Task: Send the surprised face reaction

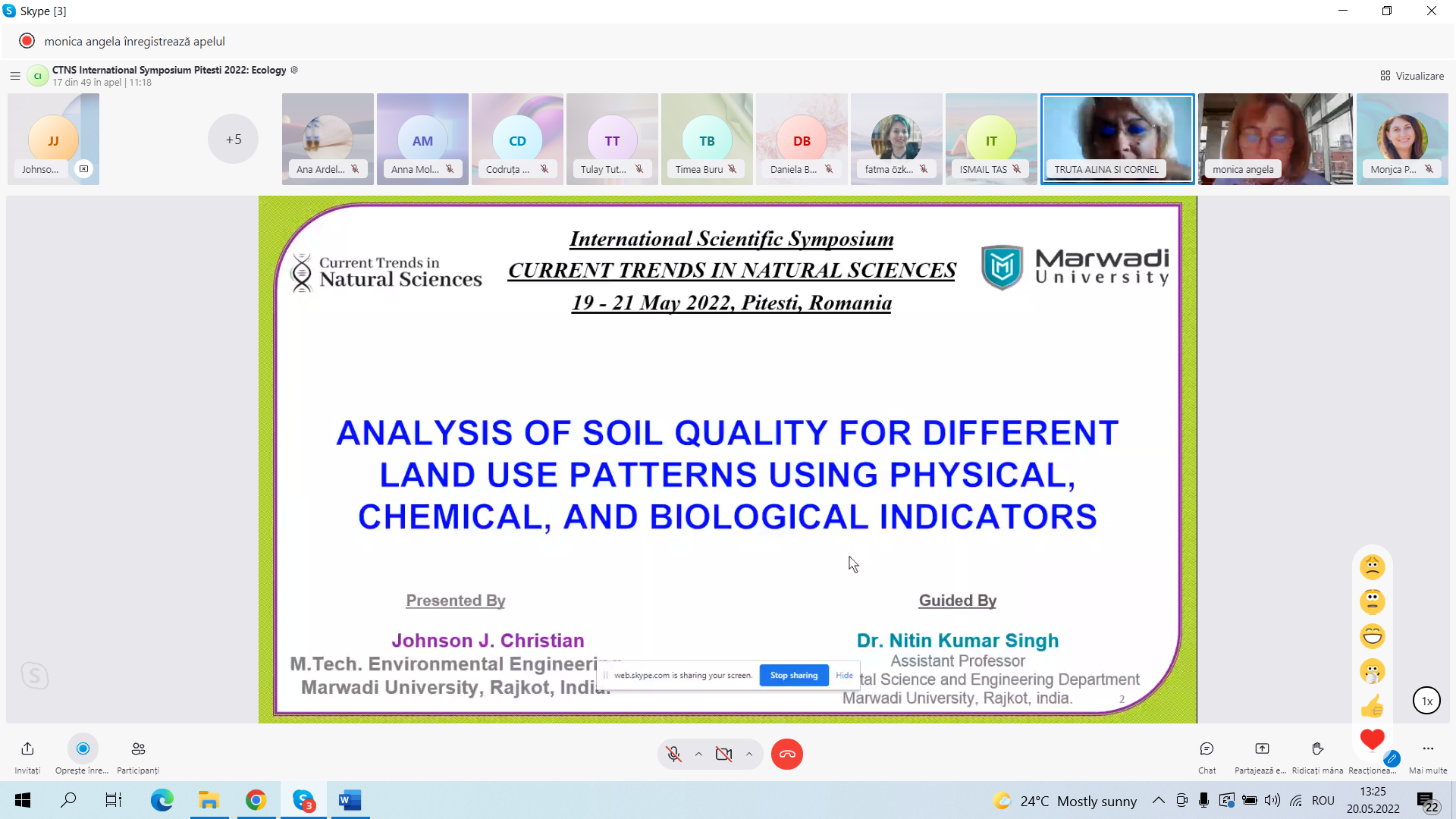Action: 1373,601
